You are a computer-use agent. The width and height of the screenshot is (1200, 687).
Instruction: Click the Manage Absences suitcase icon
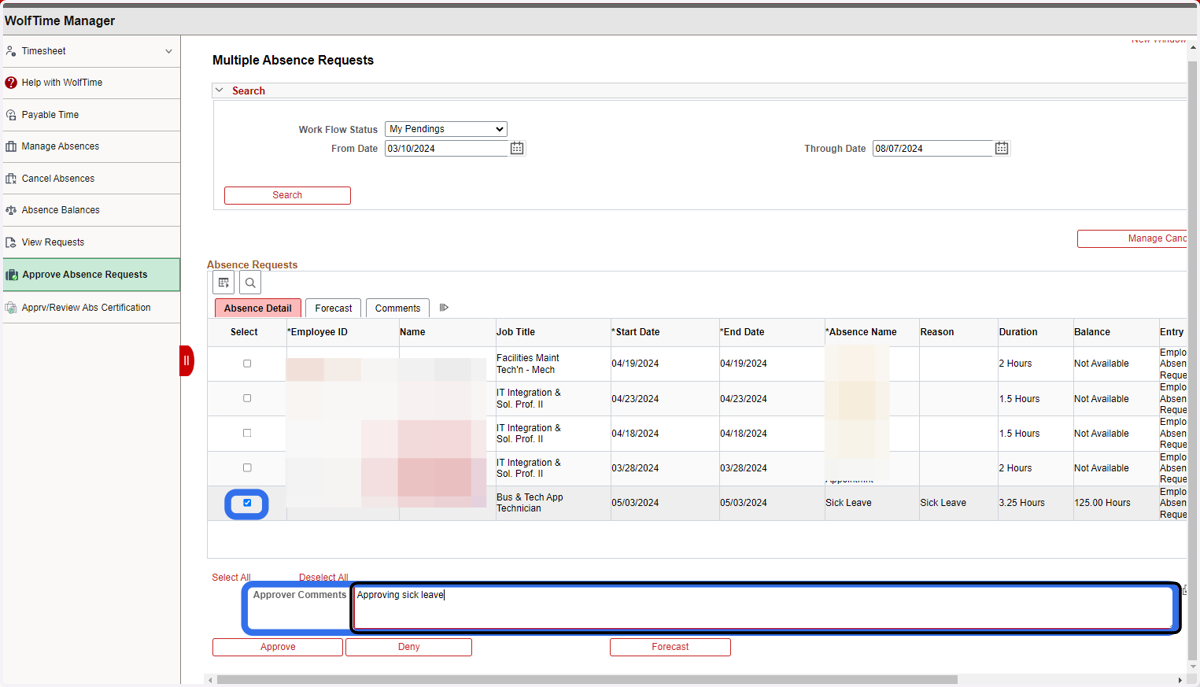(11, 147)
